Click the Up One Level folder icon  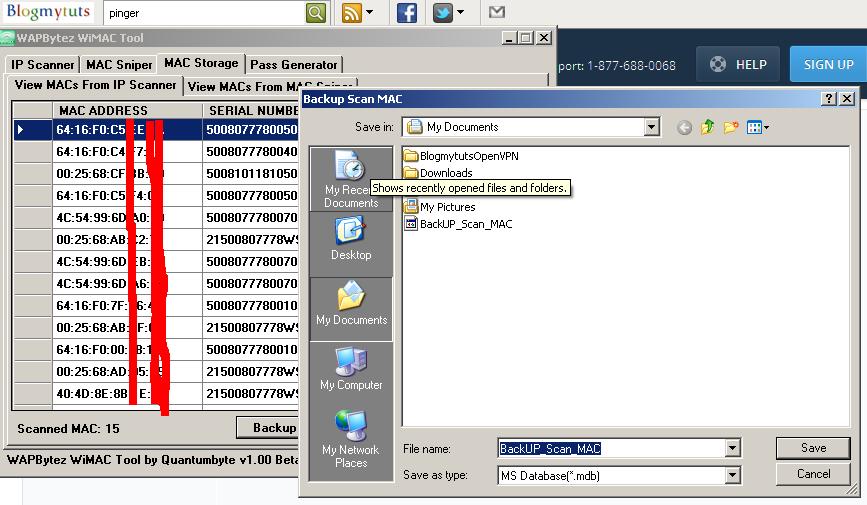click(707, 128)
